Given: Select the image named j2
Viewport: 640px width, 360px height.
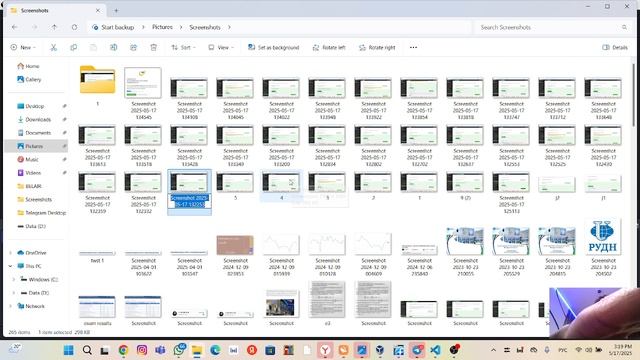Looking at the screenshot, I should tap(557, 188).
